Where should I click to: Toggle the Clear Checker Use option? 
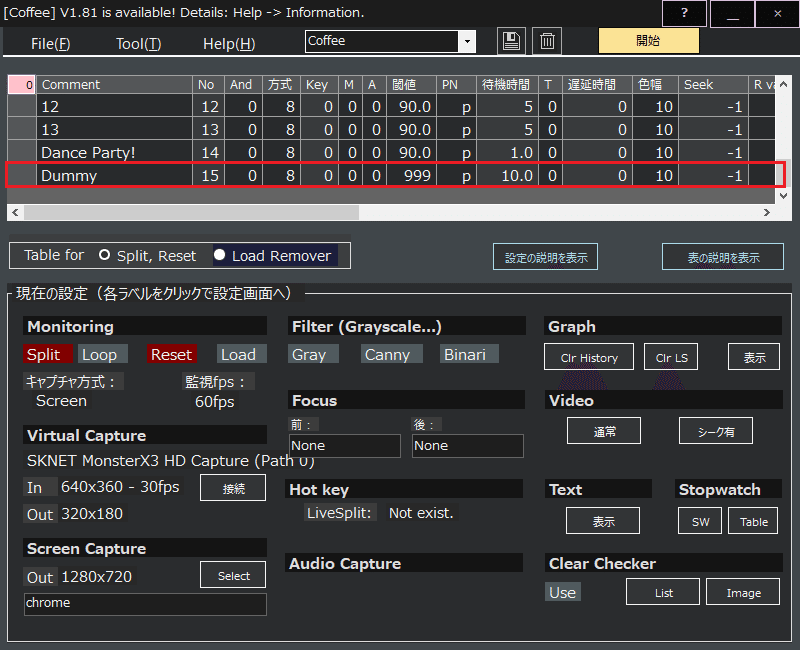[563, 592]
